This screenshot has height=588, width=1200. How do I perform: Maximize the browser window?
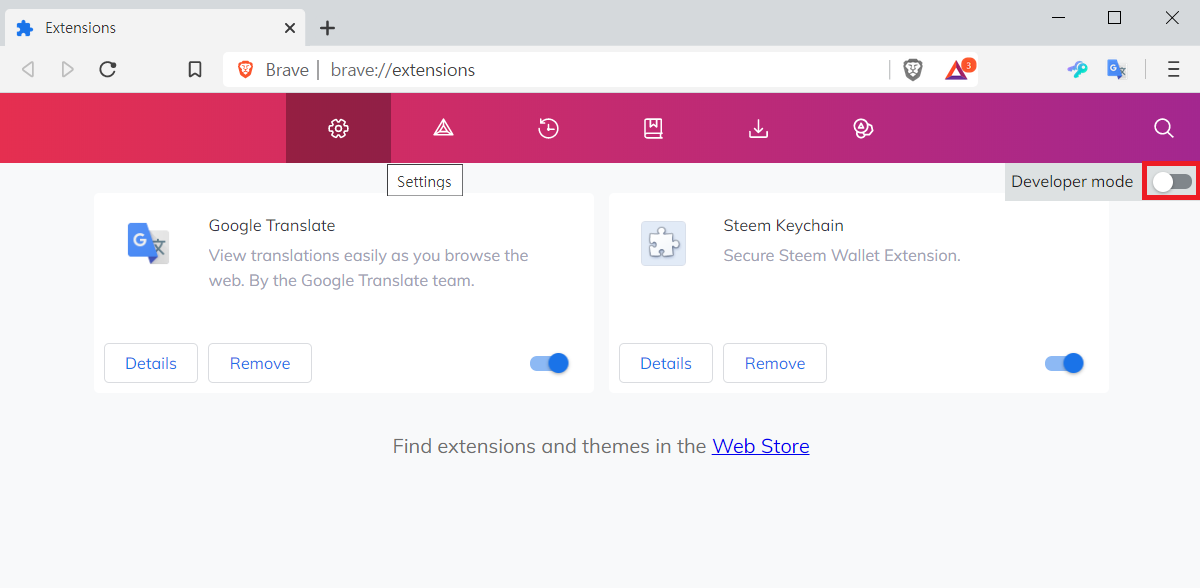1115,18
